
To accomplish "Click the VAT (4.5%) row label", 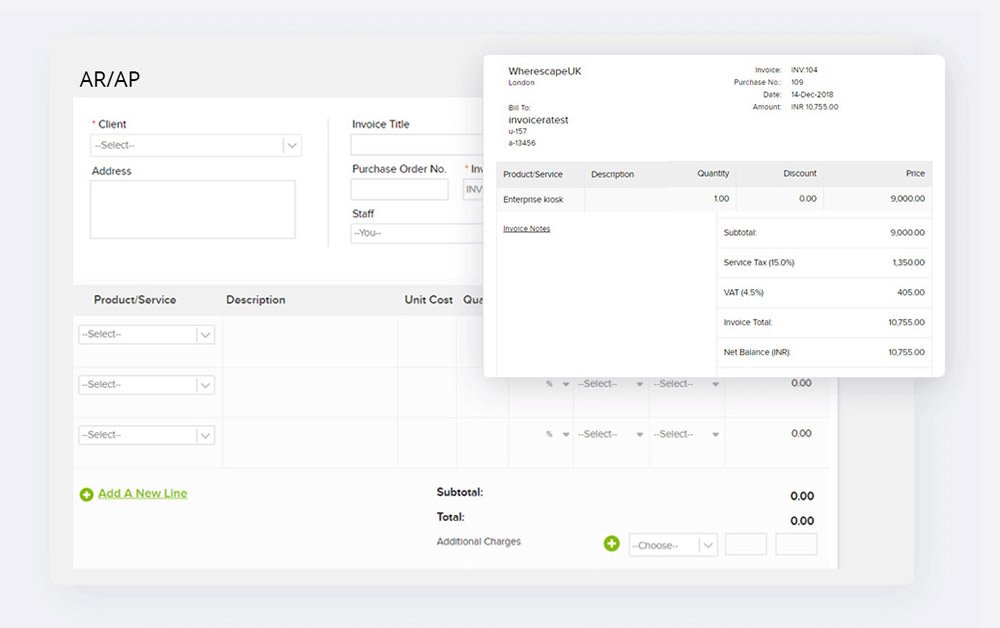I will pos(744,293).
